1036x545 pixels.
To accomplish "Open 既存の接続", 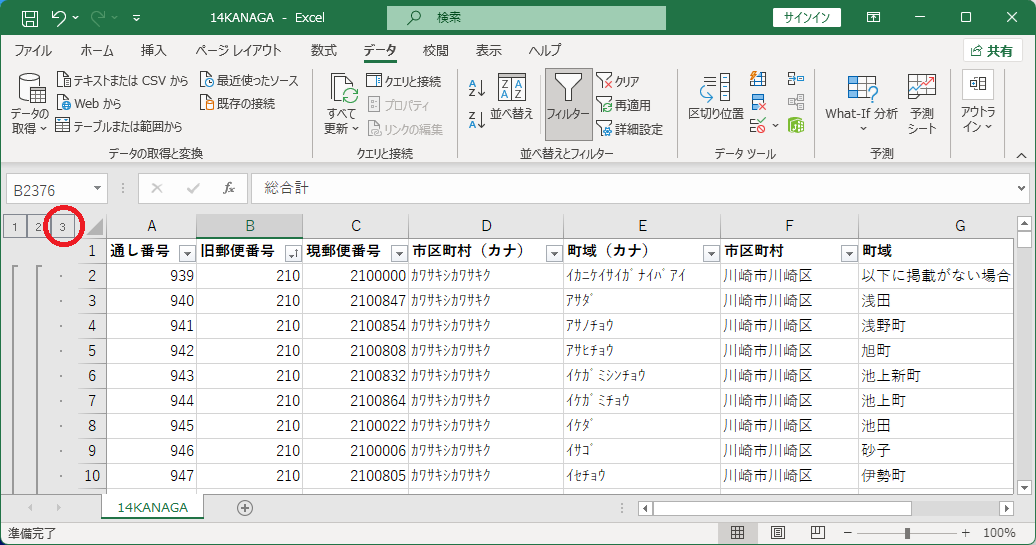I will pyautogui.click(x=237, y=103).
